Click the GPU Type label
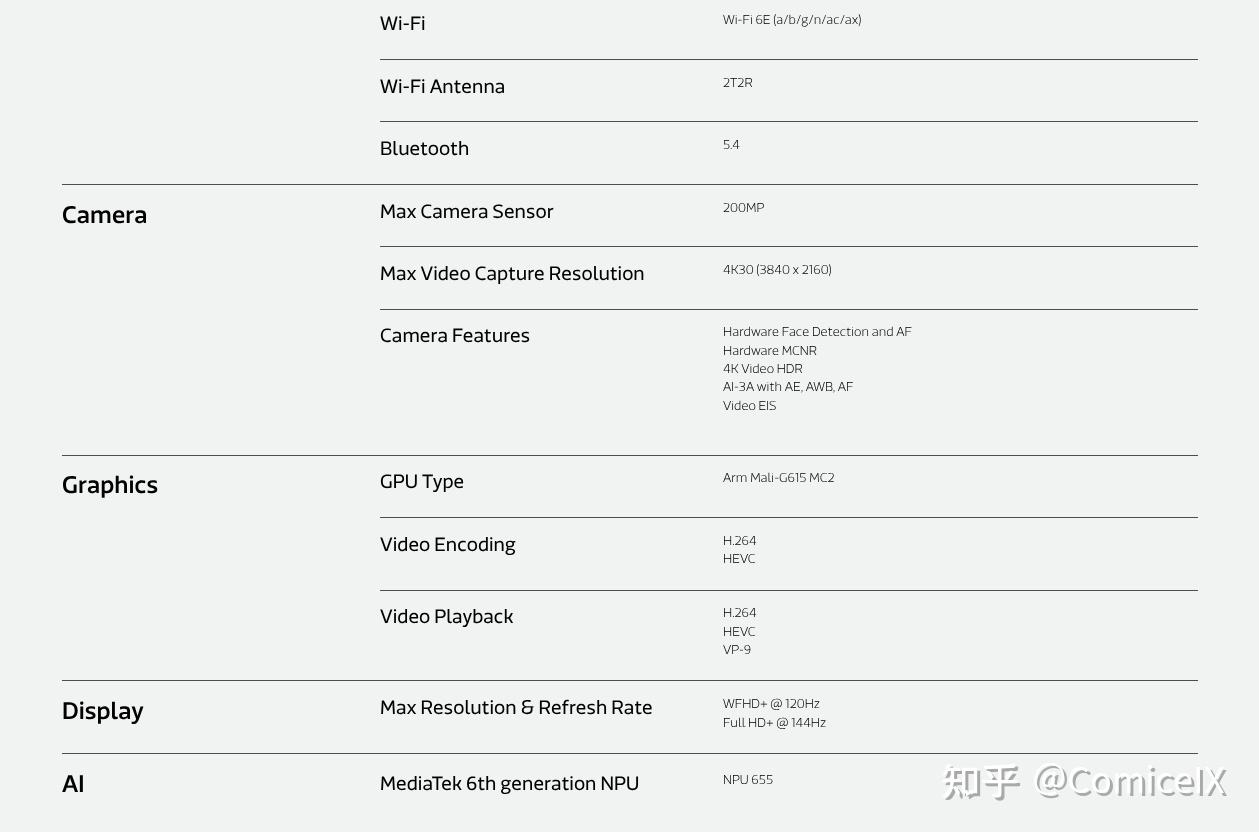This screenshot has width=1259, height=832. pyautogui.click(x=422, y=481)
